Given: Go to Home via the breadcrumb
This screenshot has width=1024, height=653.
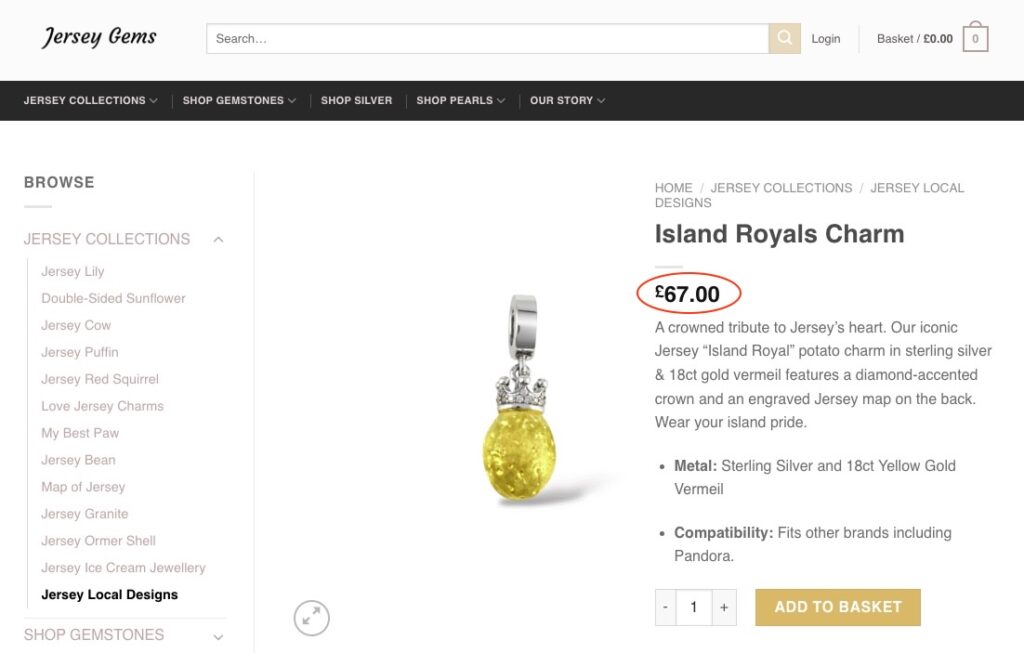Looking at the screenshot, I should [x=674, y=187].
